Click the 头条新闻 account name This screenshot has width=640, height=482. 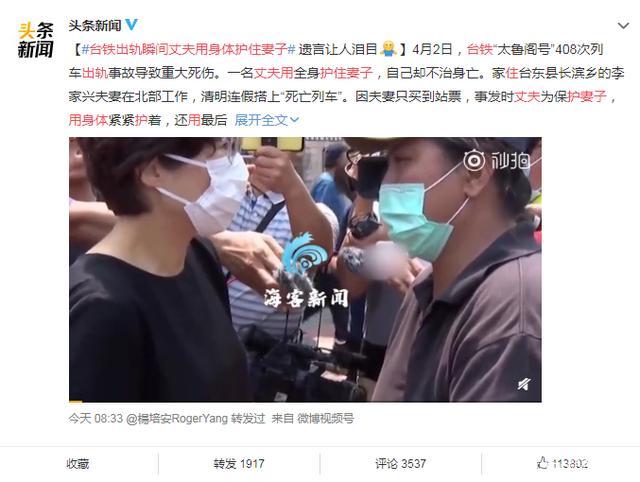pyautogui.click(x=95, y=25)
